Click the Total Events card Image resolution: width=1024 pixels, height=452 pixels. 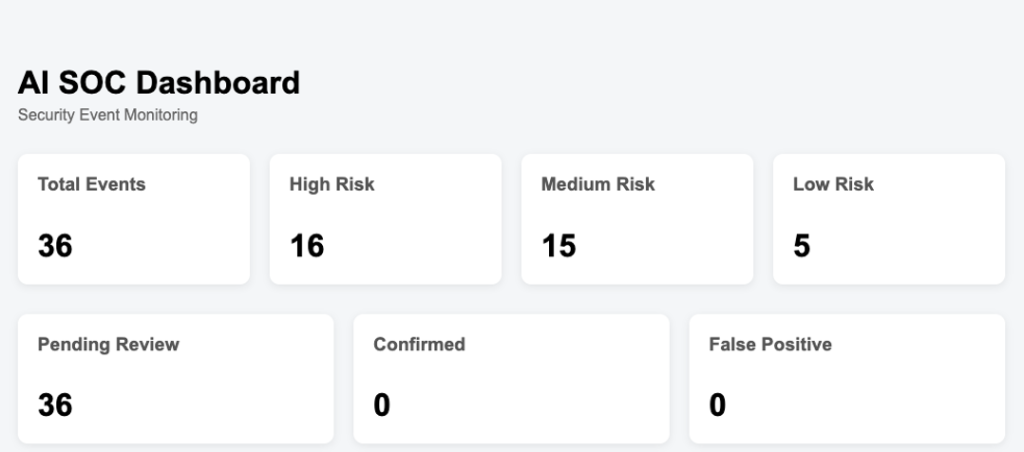click(x=134, y=219)
